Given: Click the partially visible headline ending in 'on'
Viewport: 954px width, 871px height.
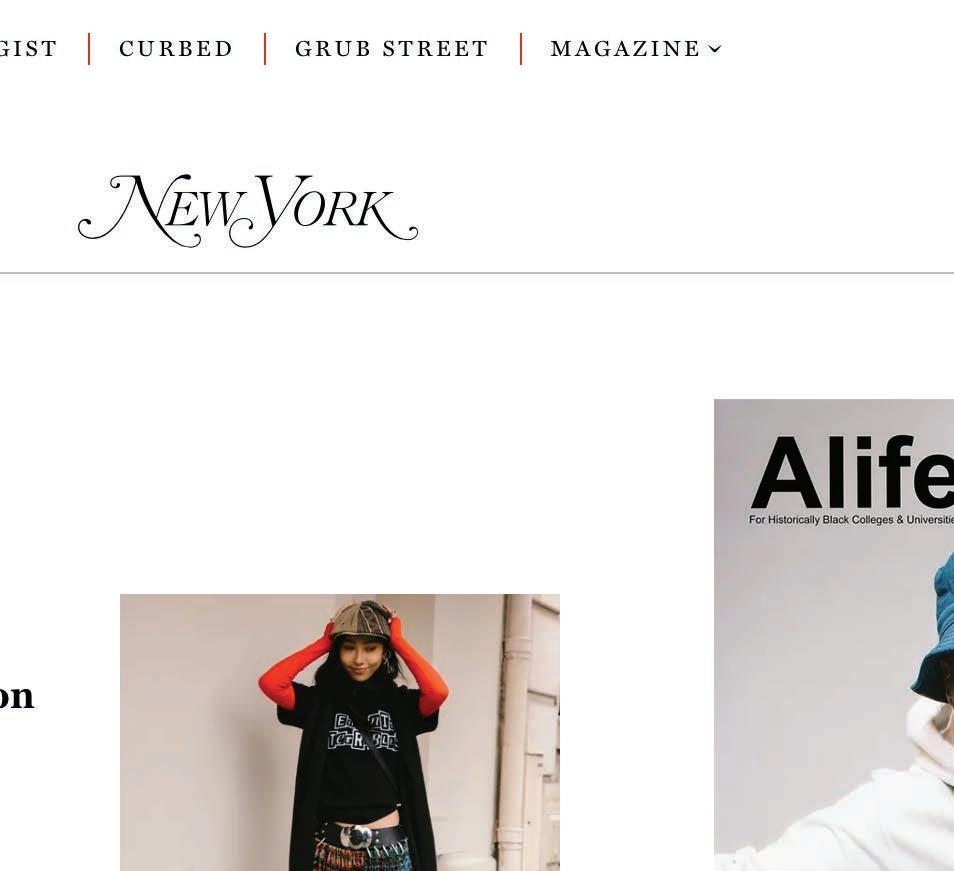Looking at the screenshot, I should [x=16, y=697].
